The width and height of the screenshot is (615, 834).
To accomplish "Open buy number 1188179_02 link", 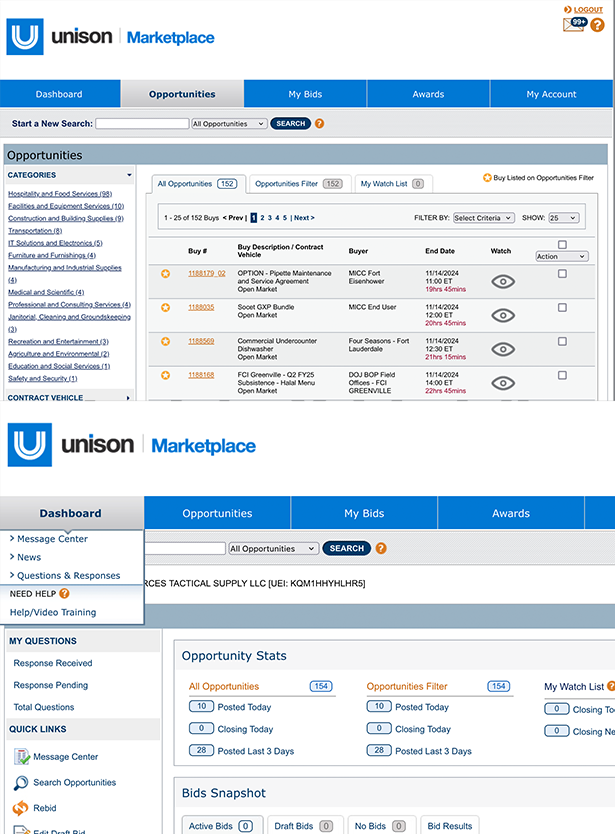I will [x=206, y=273].
